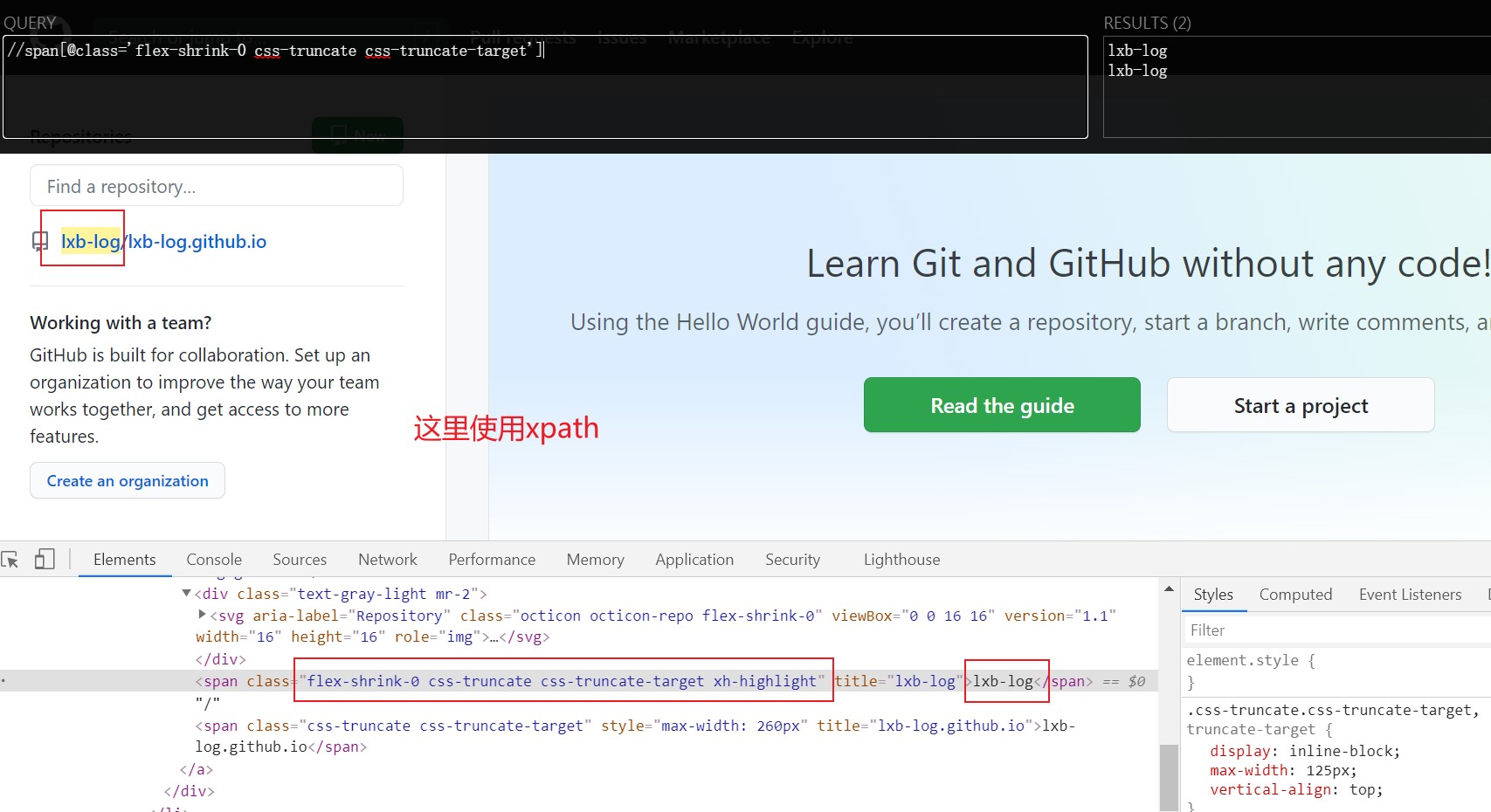Switch to the Network tab
Screen dimensions: 1491x812
coord(388,560)
